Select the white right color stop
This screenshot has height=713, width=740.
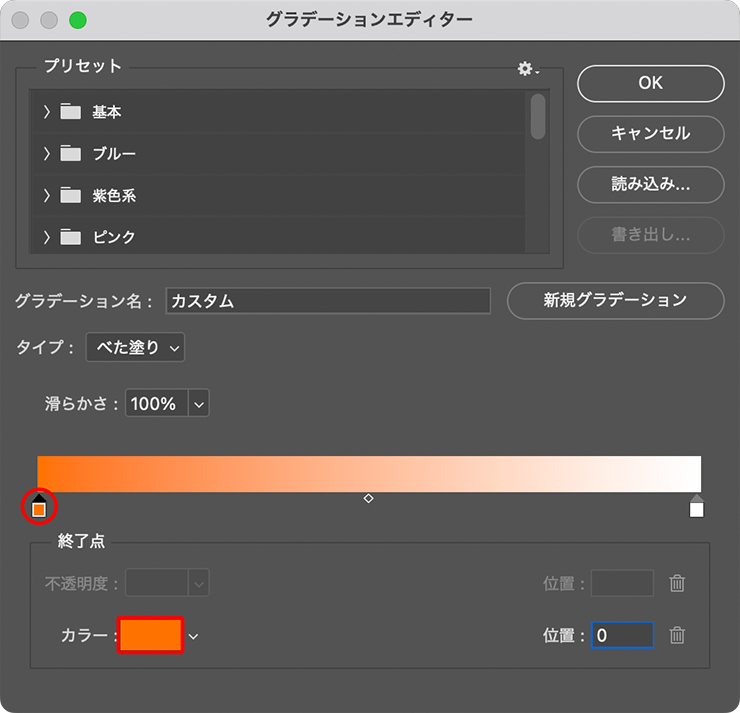pos(697,508)
